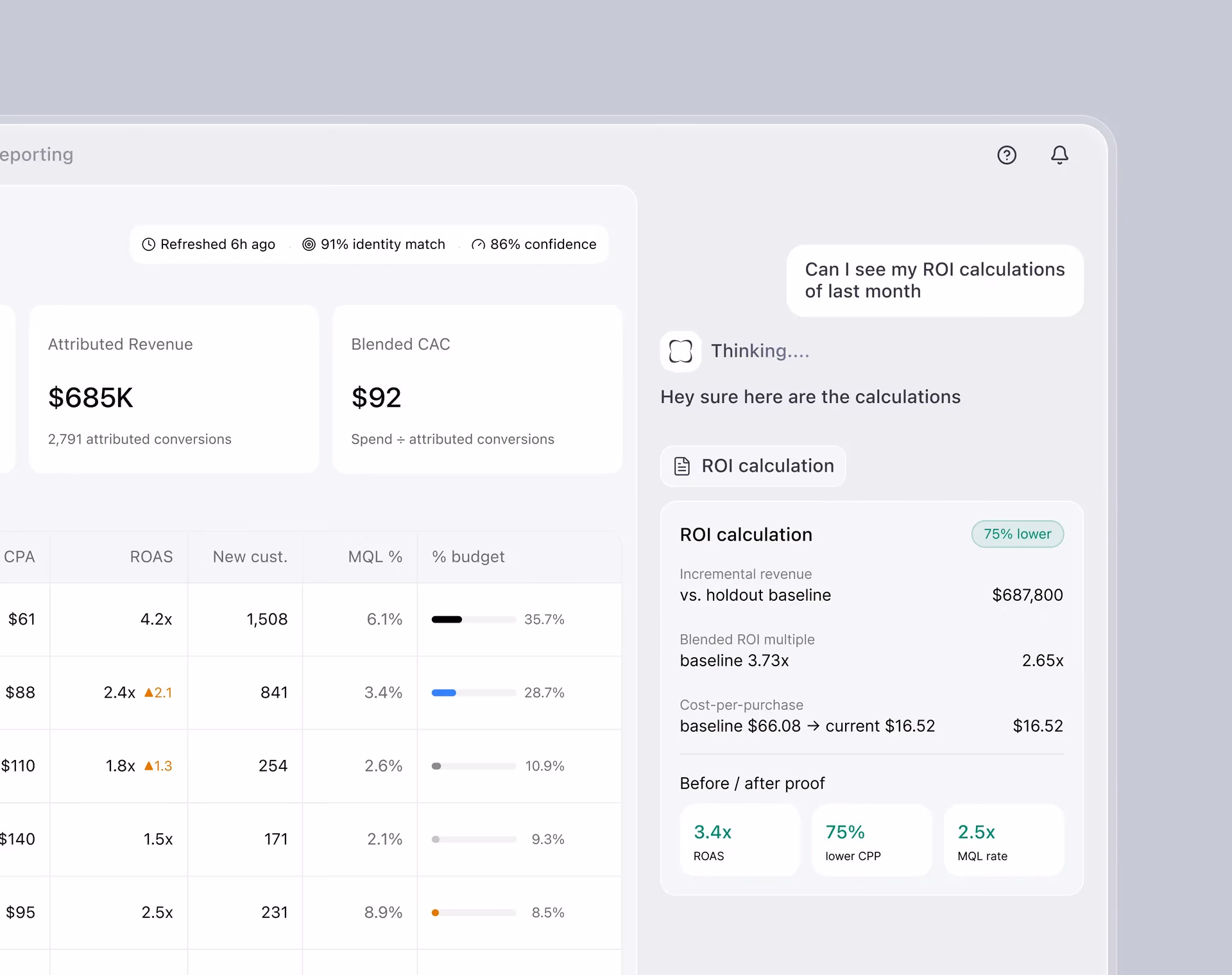Click 'Spend ÷ attributed conversions' text
The height and width of the screenshot is (975, 1232).
tap(452, 440)
